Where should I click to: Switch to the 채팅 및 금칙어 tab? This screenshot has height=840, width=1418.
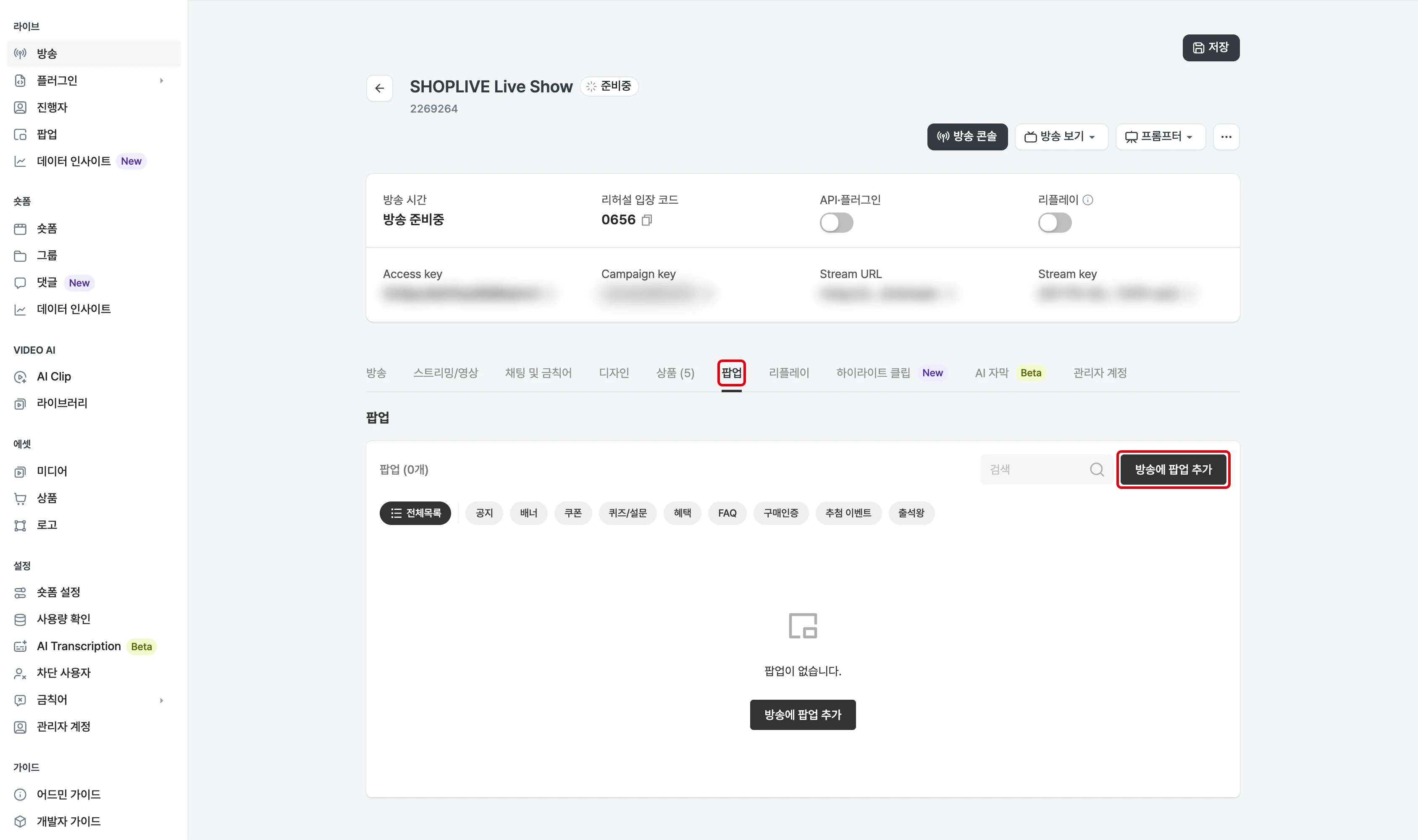click(538, 373)
